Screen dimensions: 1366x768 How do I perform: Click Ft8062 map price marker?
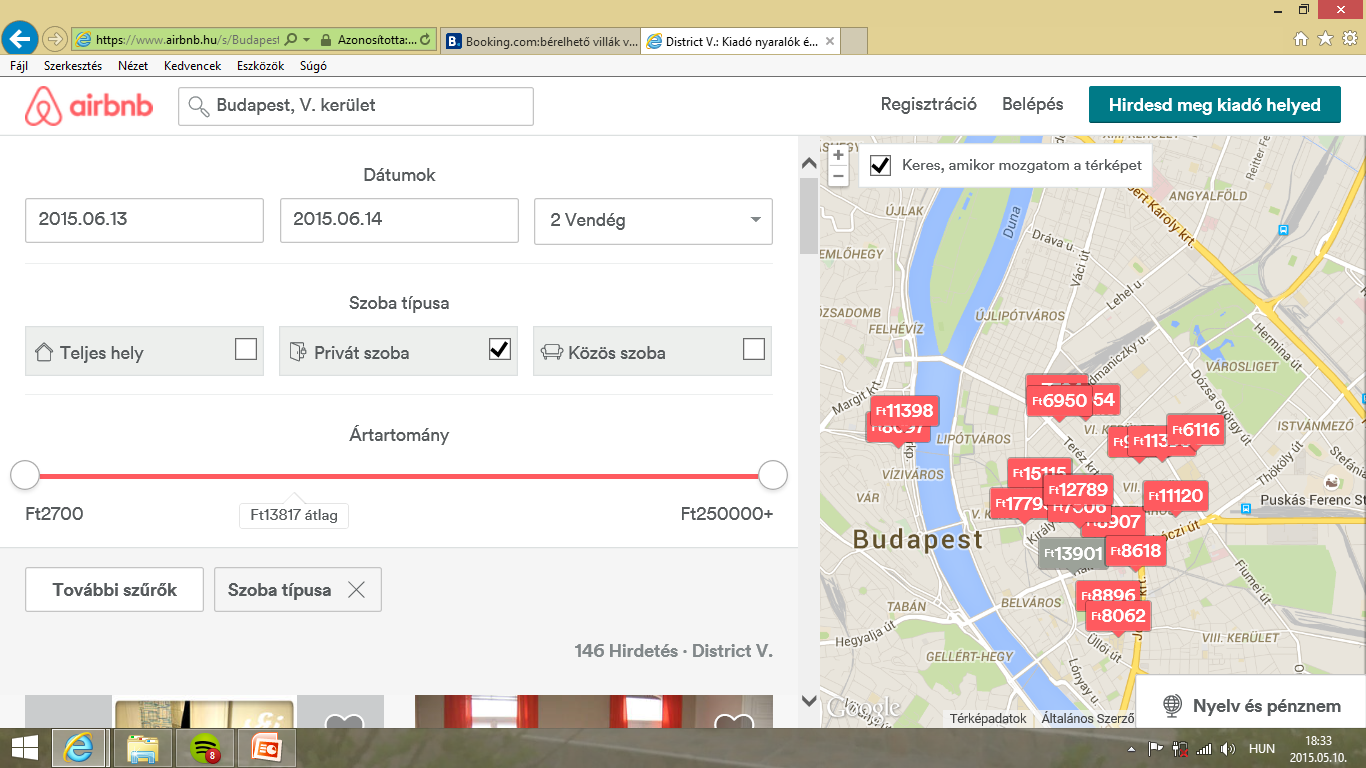tap(1117, 615)
